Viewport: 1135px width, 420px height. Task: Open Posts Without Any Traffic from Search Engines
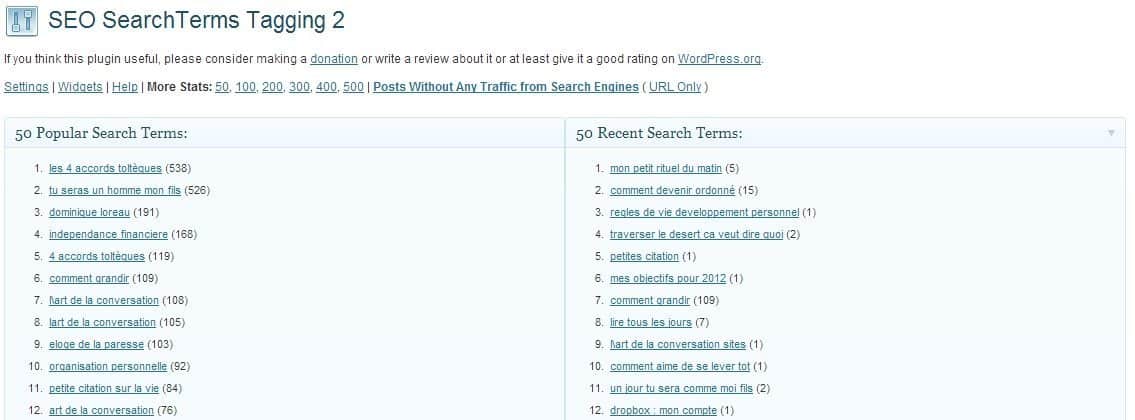pos(506,87)
